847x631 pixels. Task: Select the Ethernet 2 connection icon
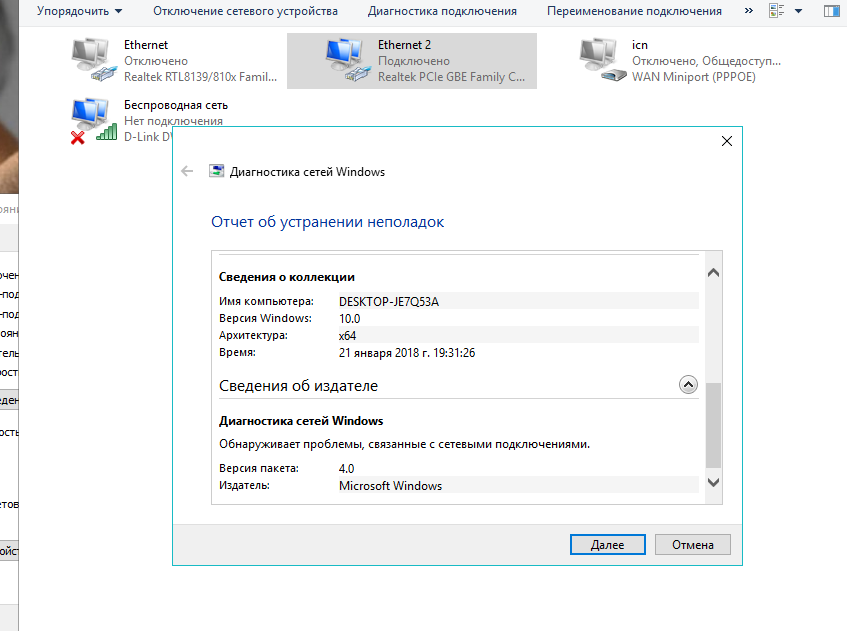point(348,60)
